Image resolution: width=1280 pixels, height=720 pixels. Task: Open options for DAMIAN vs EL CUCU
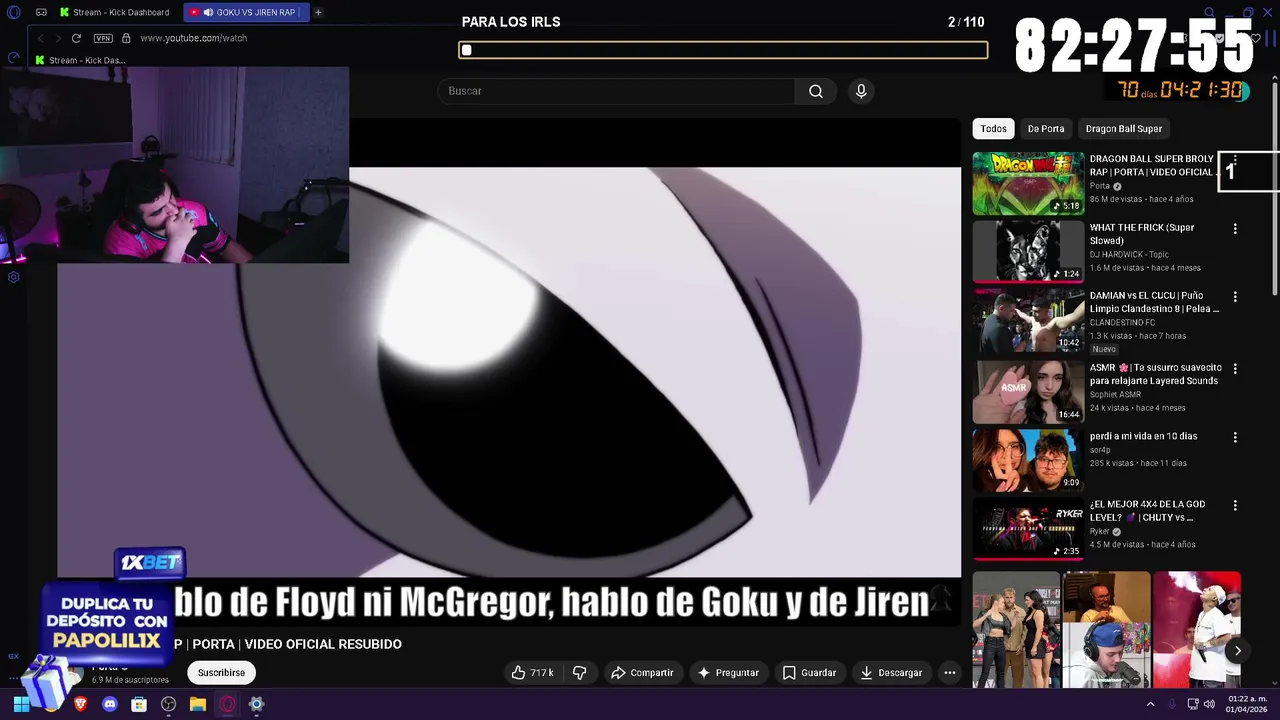[1235, 297]
